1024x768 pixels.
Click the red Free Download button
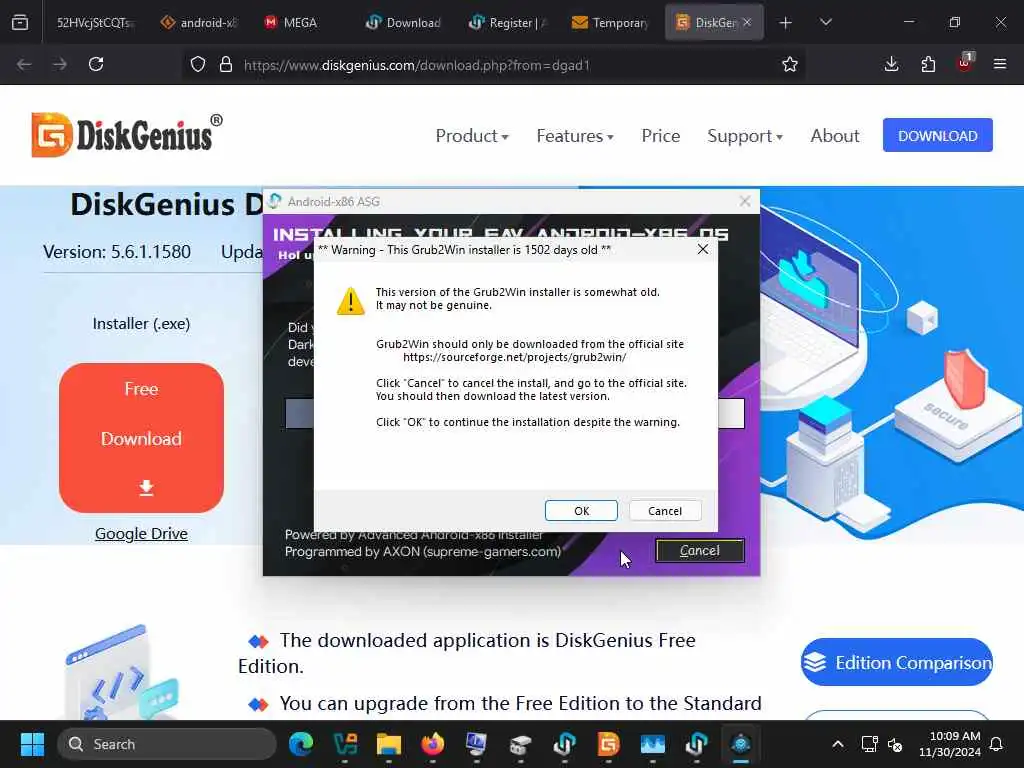(x=141, y=438)
